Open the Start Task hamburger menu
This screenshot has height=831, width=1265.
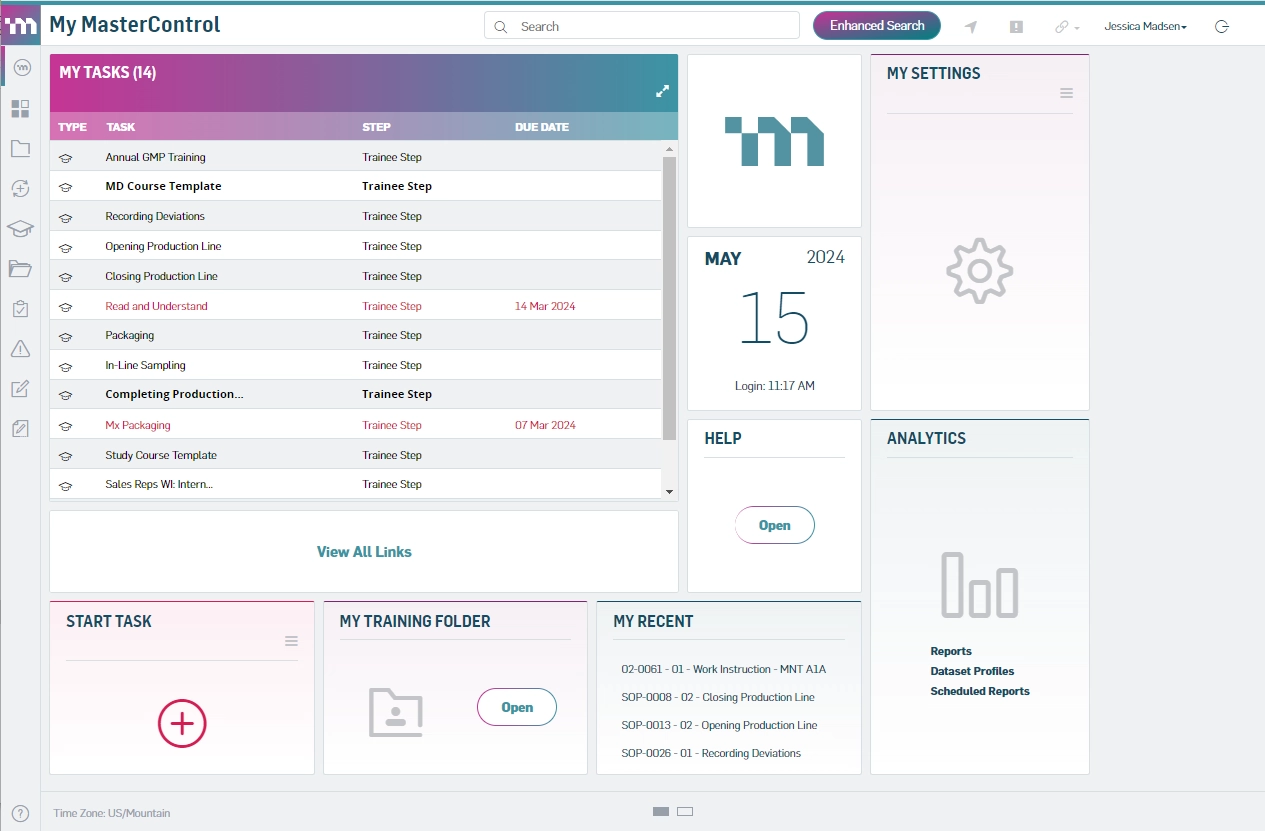[x=292, y=641]
